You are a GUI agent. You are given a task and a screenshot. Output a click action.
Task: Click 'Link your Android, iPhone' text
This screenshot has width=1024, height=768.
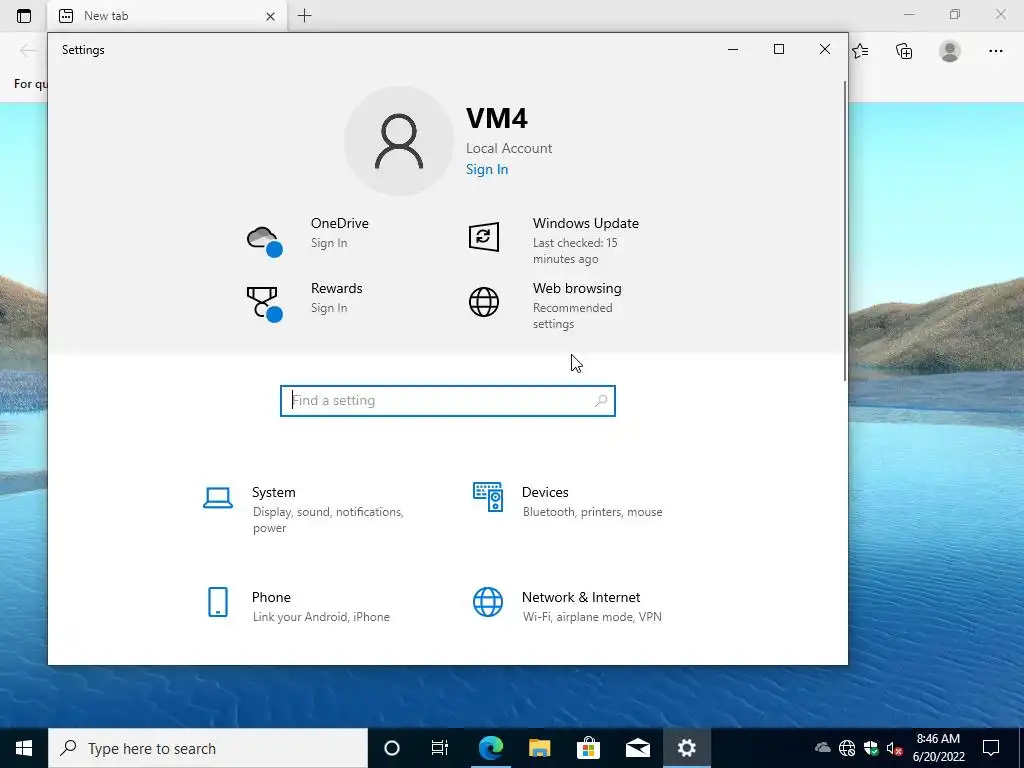tap(321, 616)
